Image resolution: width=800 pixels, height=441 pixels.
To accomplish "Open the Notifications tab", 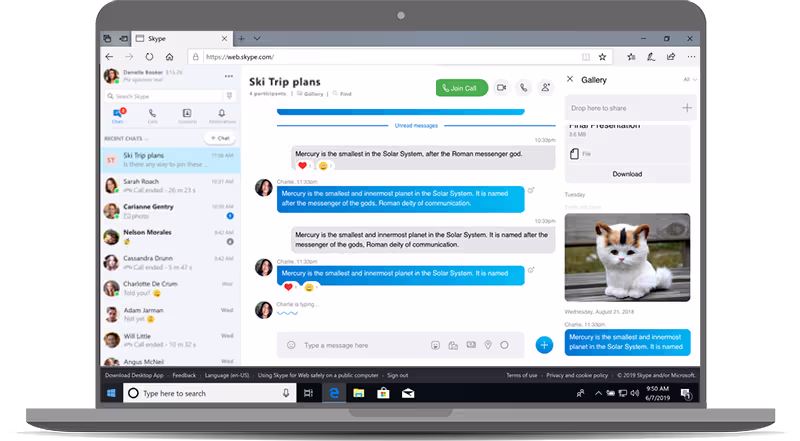I will (x=222, y=116).
